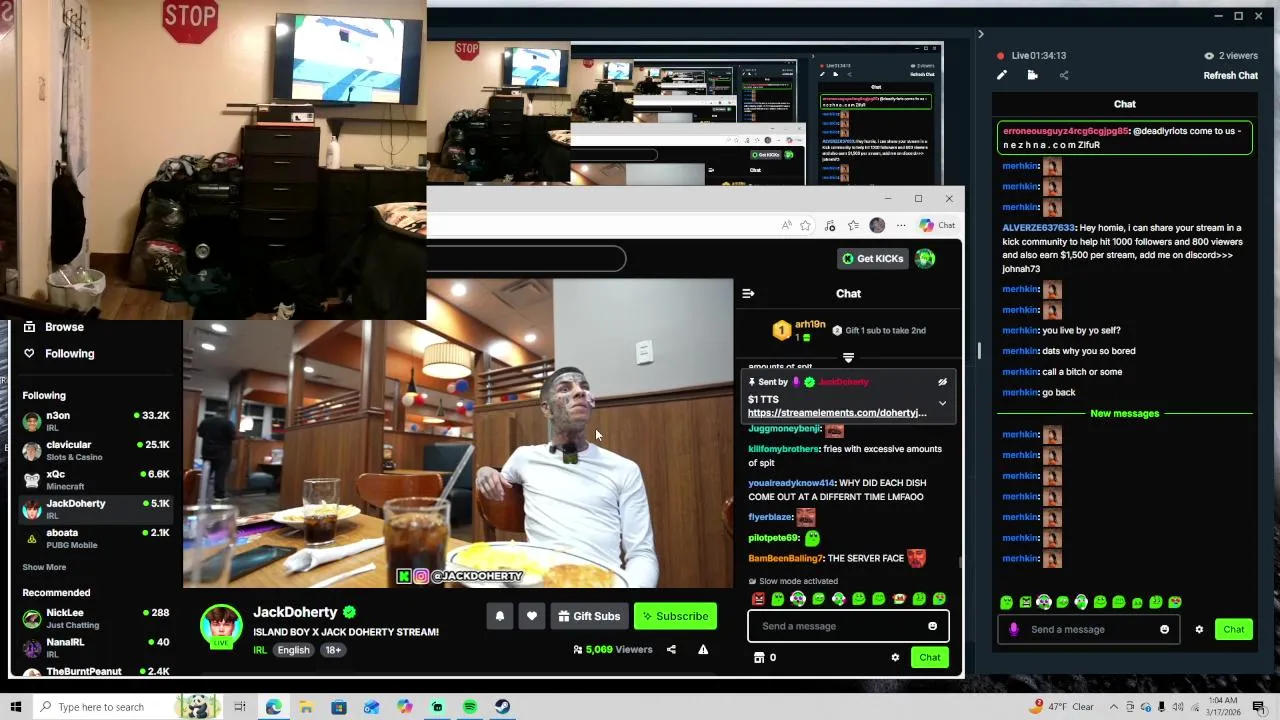
Task: Insert the first green emote in dashboard chat
Action: (x=1006, y=602)
